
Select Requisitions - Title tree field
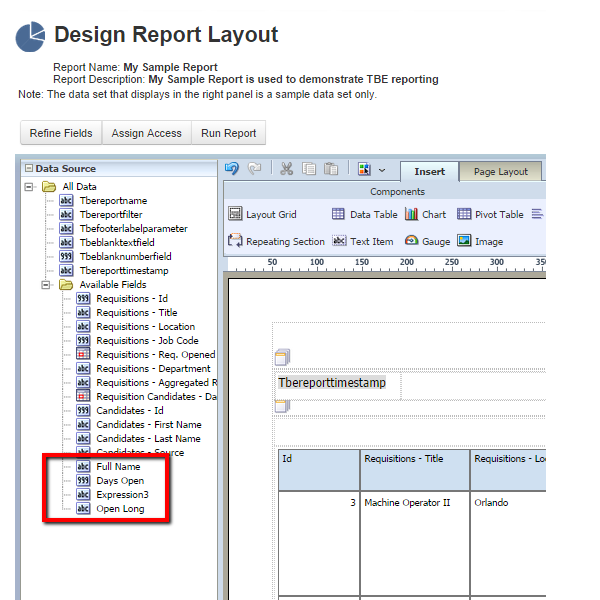click(127, 313)
